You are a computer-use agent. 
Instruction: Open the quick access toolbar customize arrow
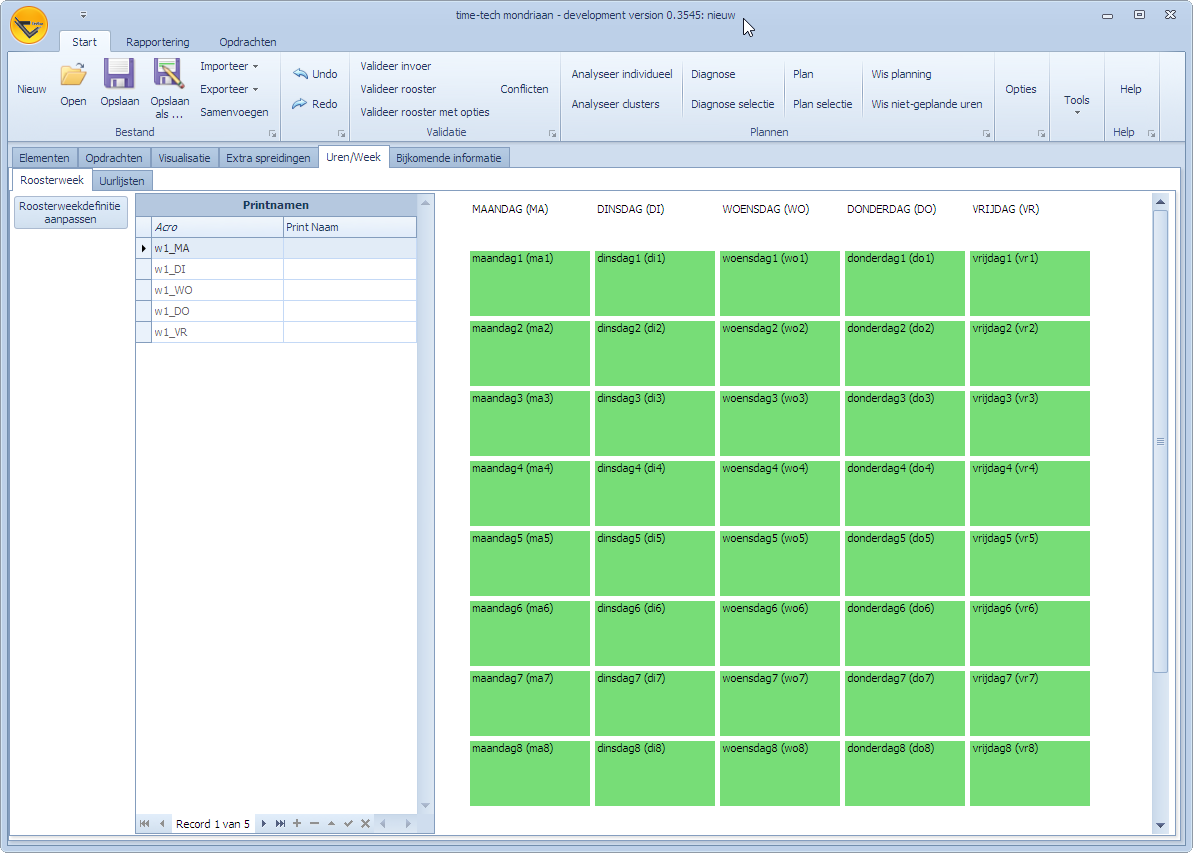tap(83, 14)
